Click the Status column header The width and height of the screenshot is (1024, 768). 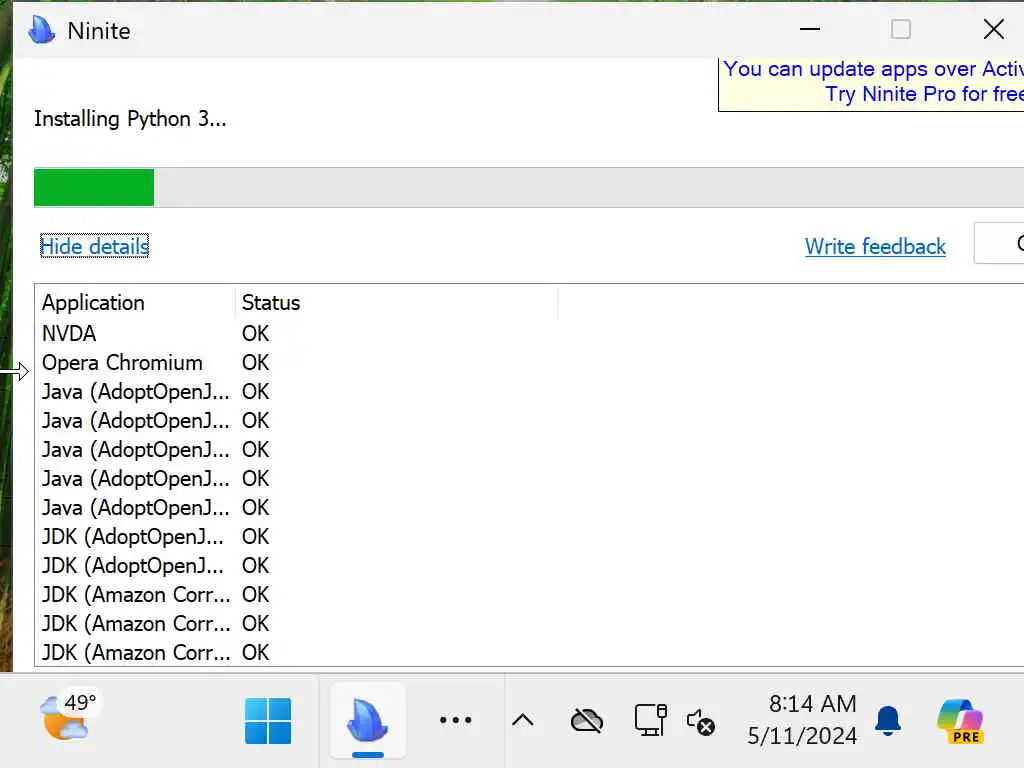(x=396, y=302)
